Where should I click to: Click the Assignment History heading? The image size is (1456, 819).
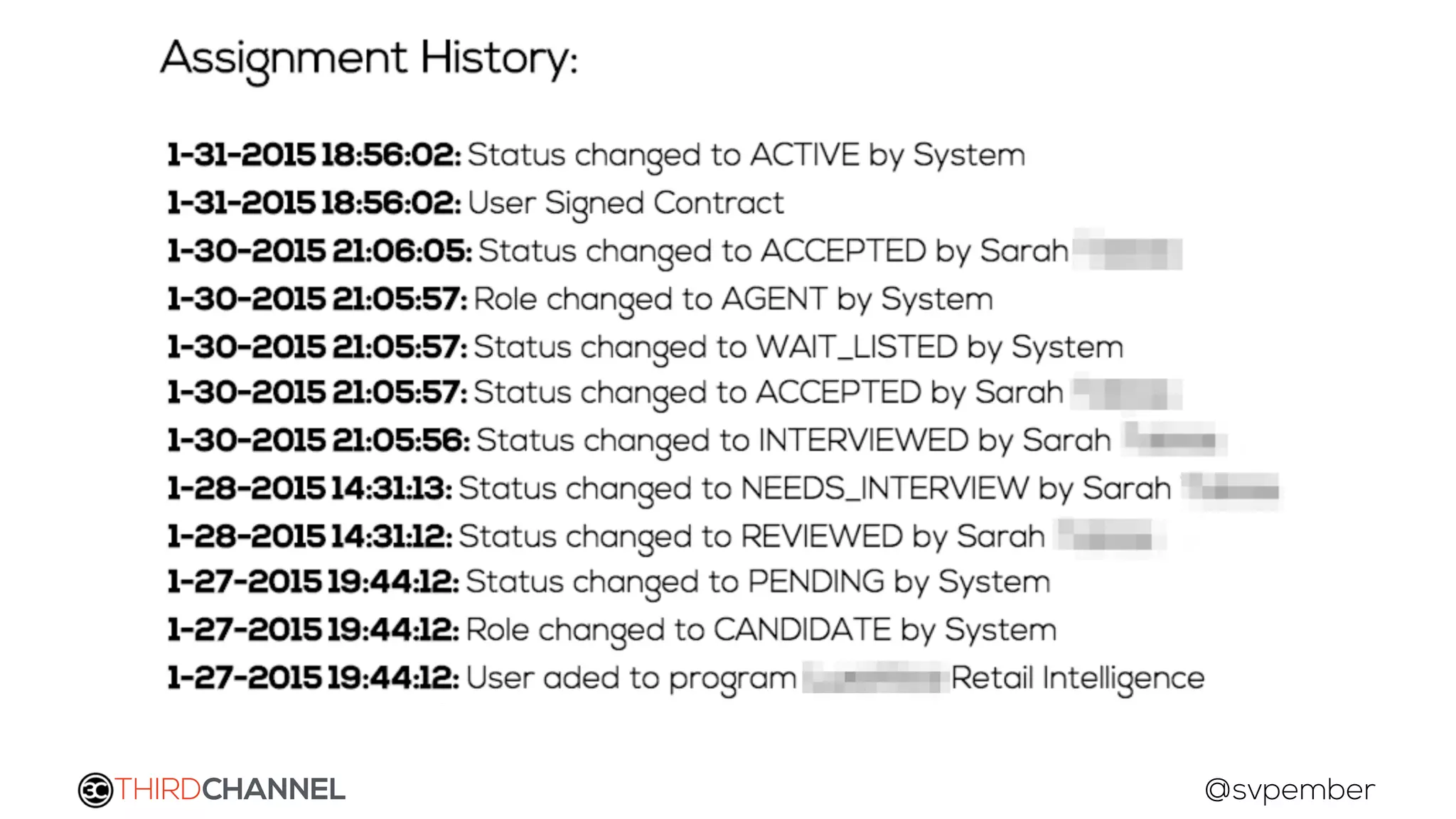click(x=368, y=58)
